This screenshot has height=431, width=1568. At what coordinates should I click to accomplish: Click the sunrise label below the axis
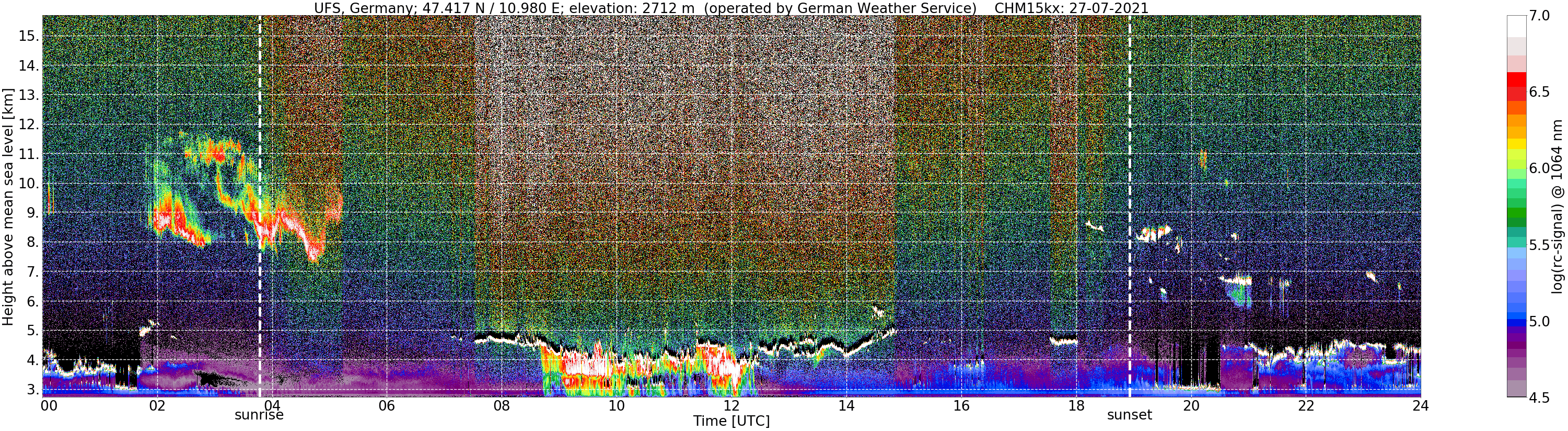[259, 415]
